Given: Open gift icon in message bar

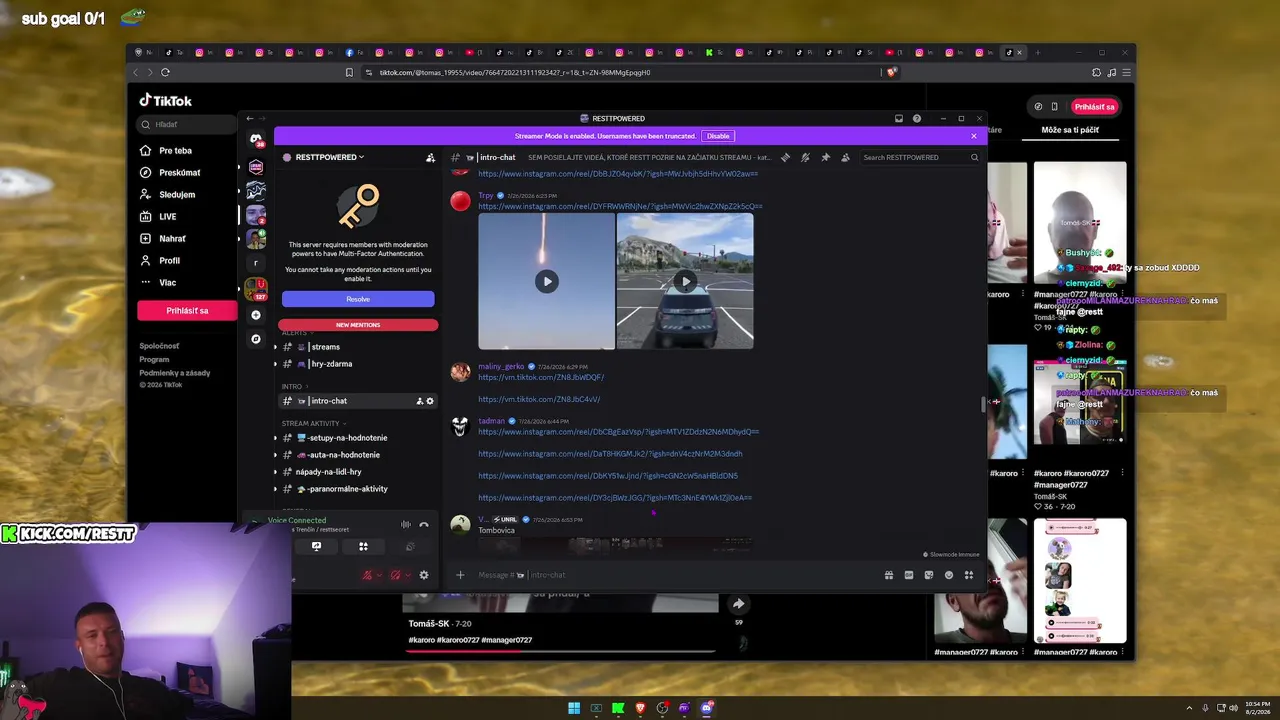Looking at the screenshot, I should click(888, 575).
